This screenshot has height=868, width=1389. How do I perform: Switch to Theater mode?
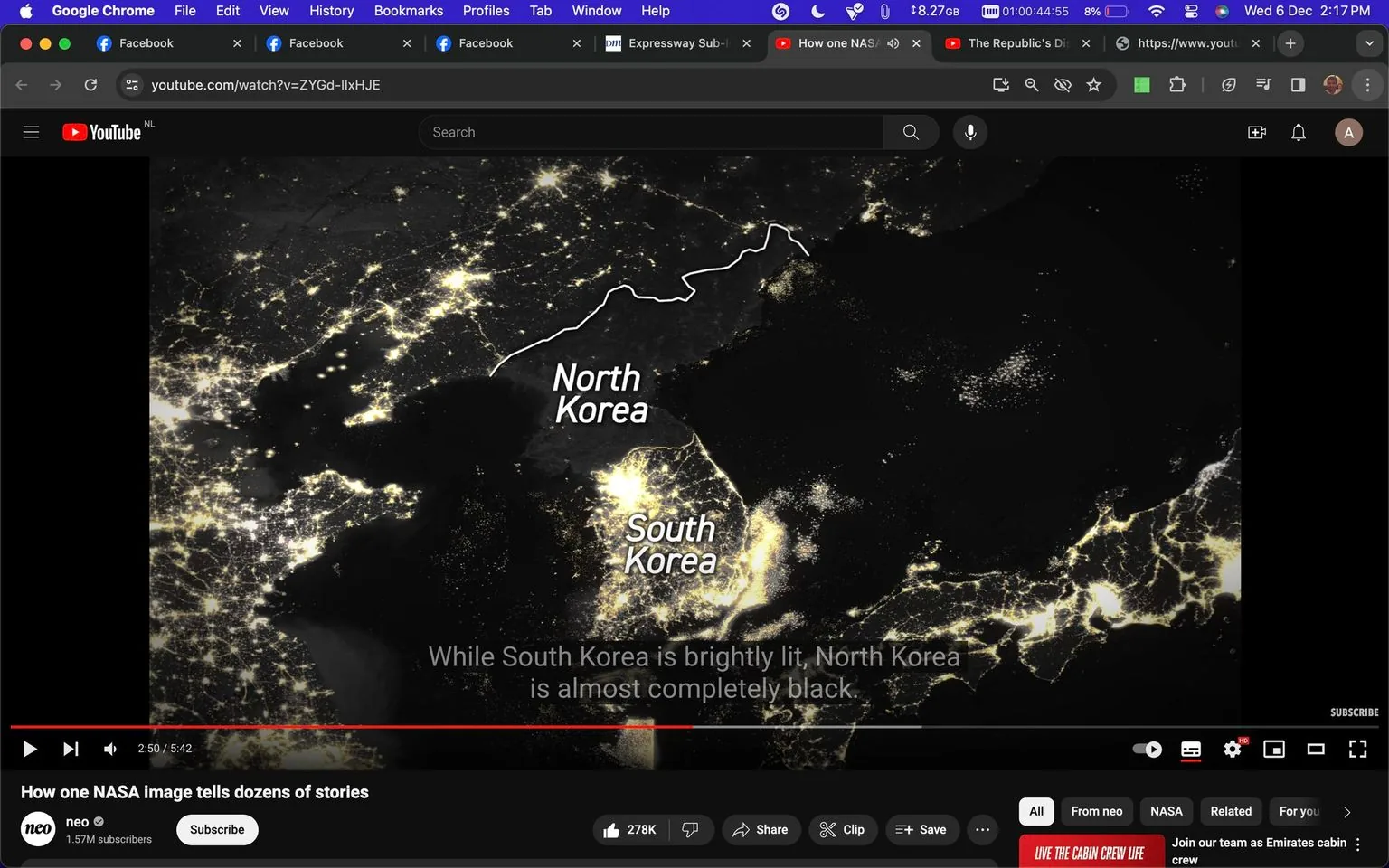click(x=1316, y=749)
